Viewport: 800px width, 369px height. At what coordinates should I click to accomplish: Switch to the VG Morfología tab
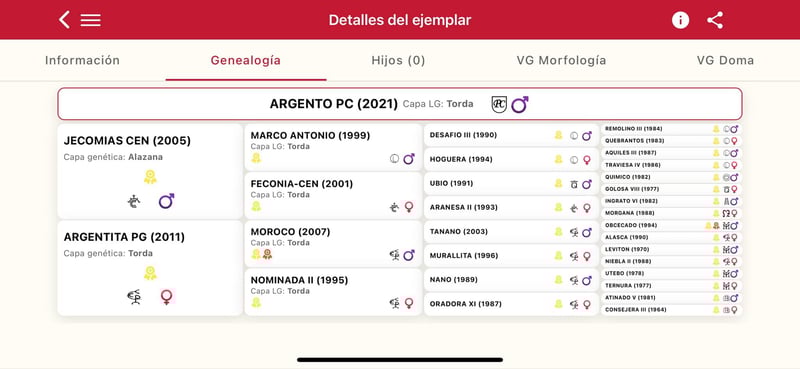coord(561,60)
